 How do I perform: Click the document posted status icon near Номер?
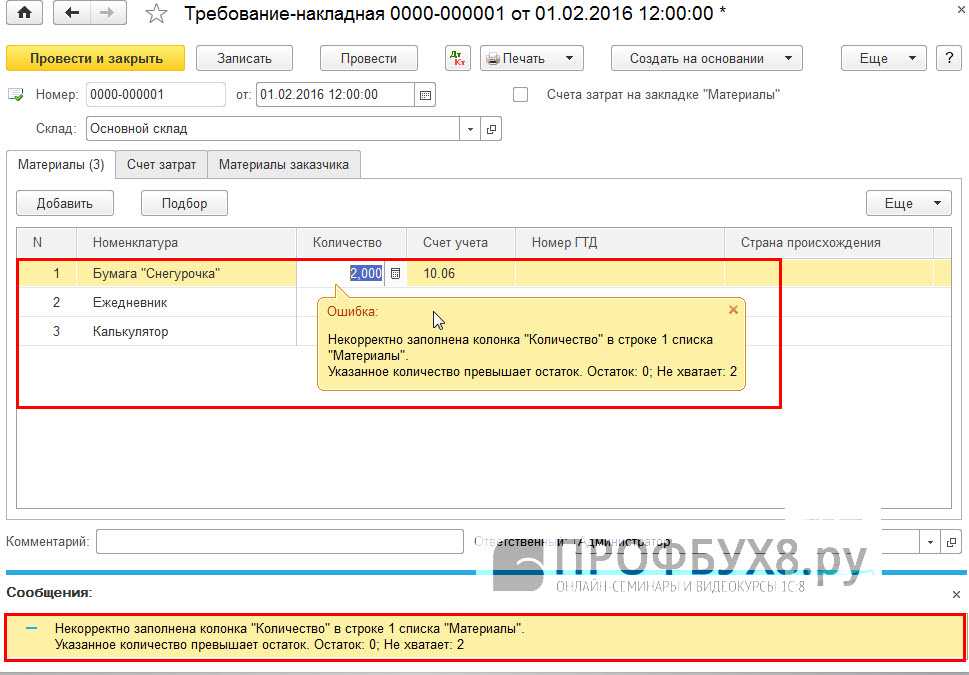point(15,95)
